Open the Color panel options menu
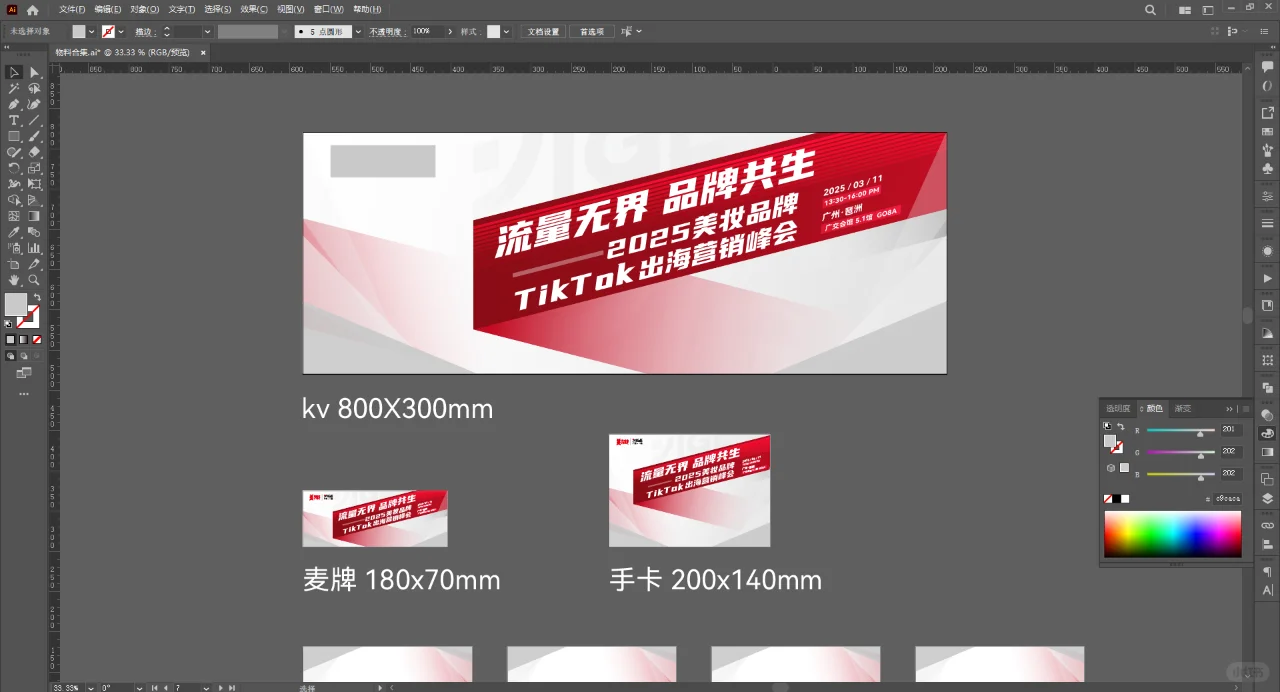This screenshot has width=1280, height=692. point(1246,409)
